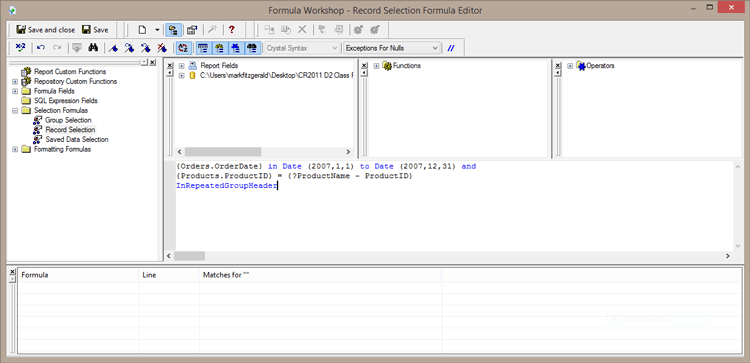Select Report Custom Functions tree node
This screenshot has height=363, width=750.
[x=70, y=72]
